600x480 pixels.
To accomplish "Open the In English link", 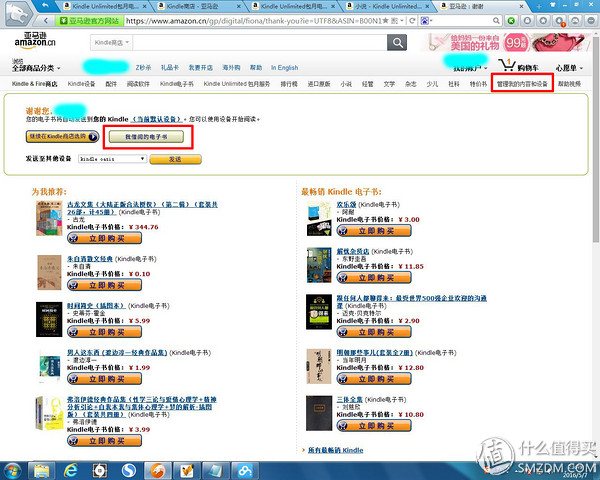I will coord(284,68).
